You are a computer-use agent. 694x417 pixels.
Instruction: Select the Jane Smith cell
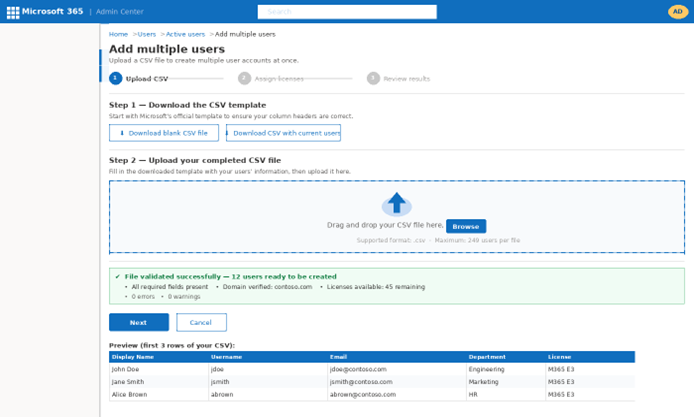pos(158,382)
